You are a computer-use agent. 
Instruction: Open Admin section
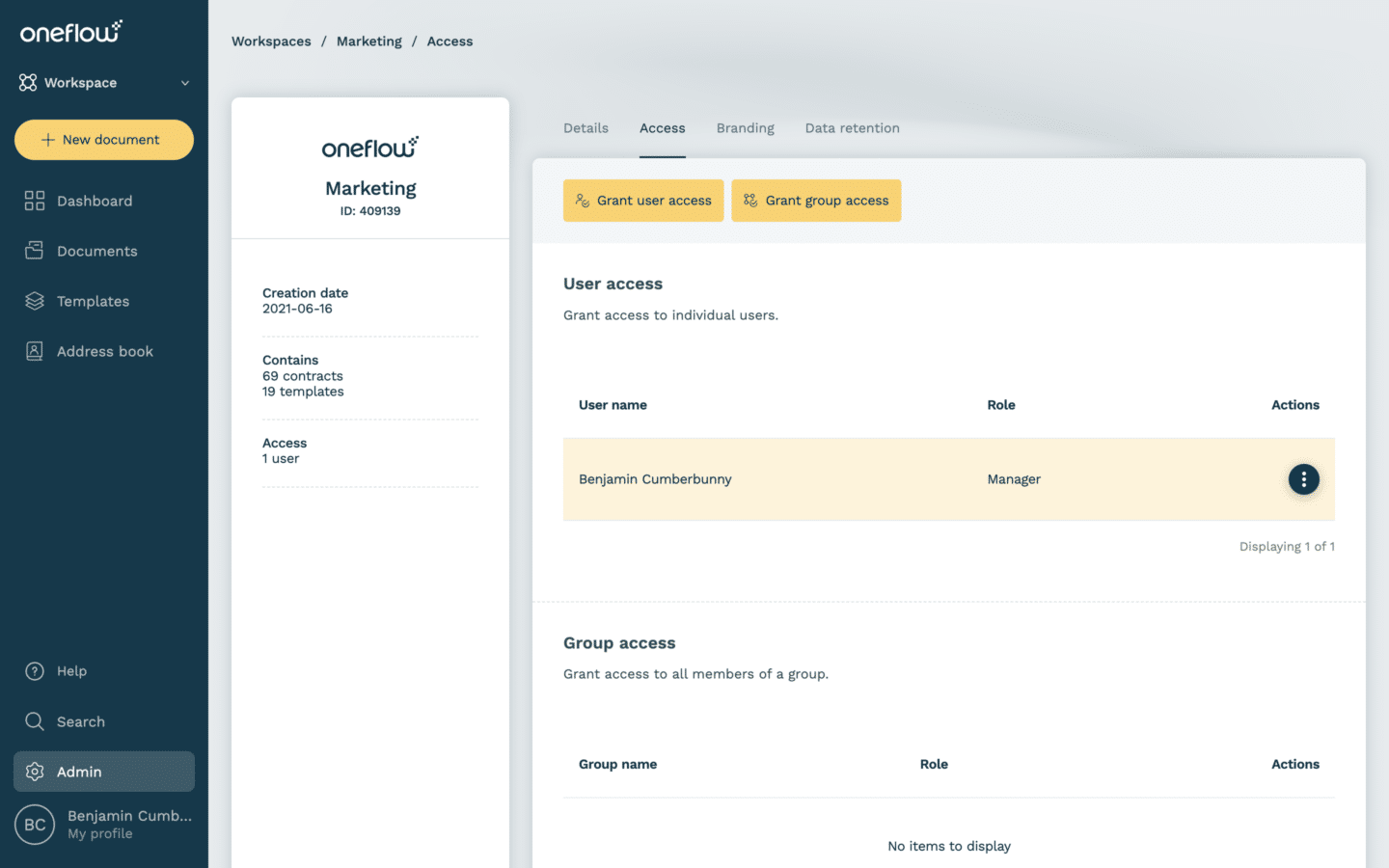click(x=104, y=772)
